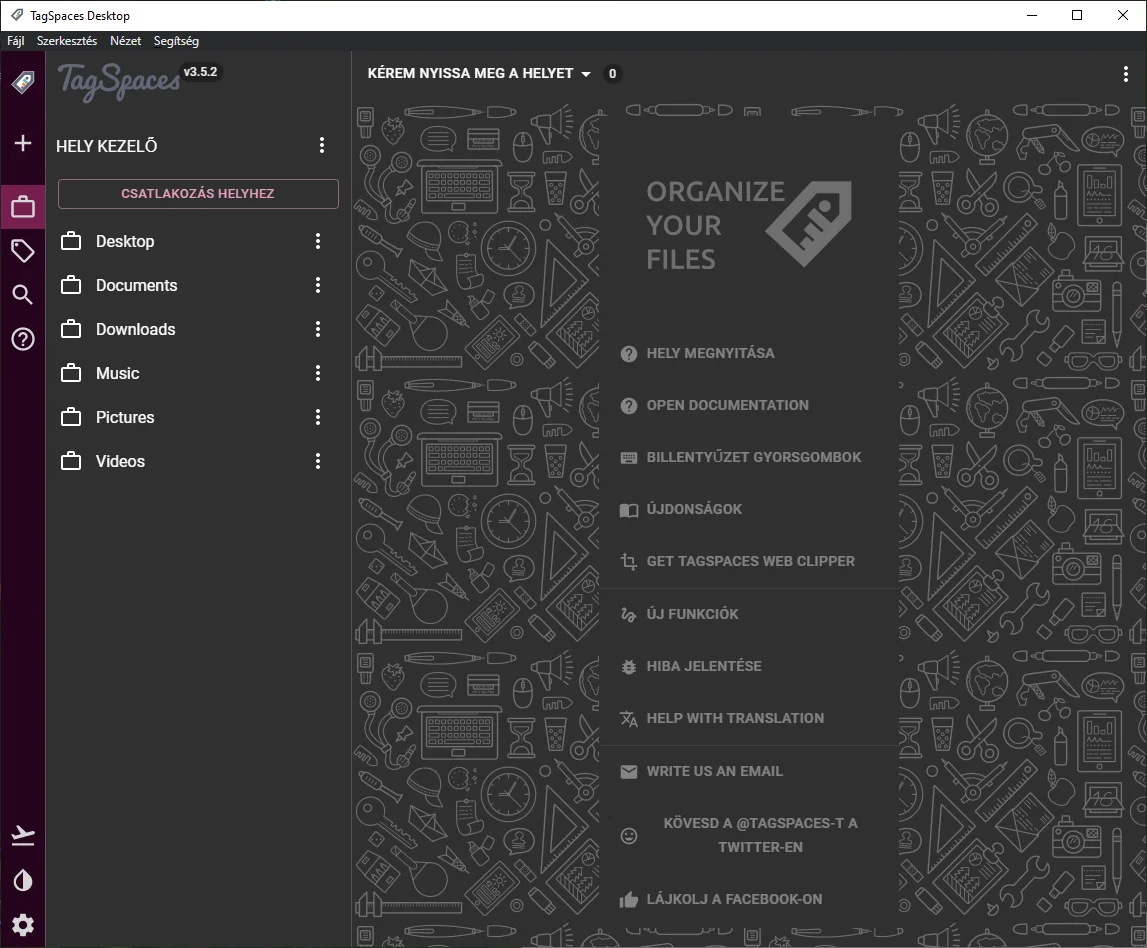Open the tag library icon
This screenshot has height=948, width=1147.
pyautogui.click(x=23, y=251)
